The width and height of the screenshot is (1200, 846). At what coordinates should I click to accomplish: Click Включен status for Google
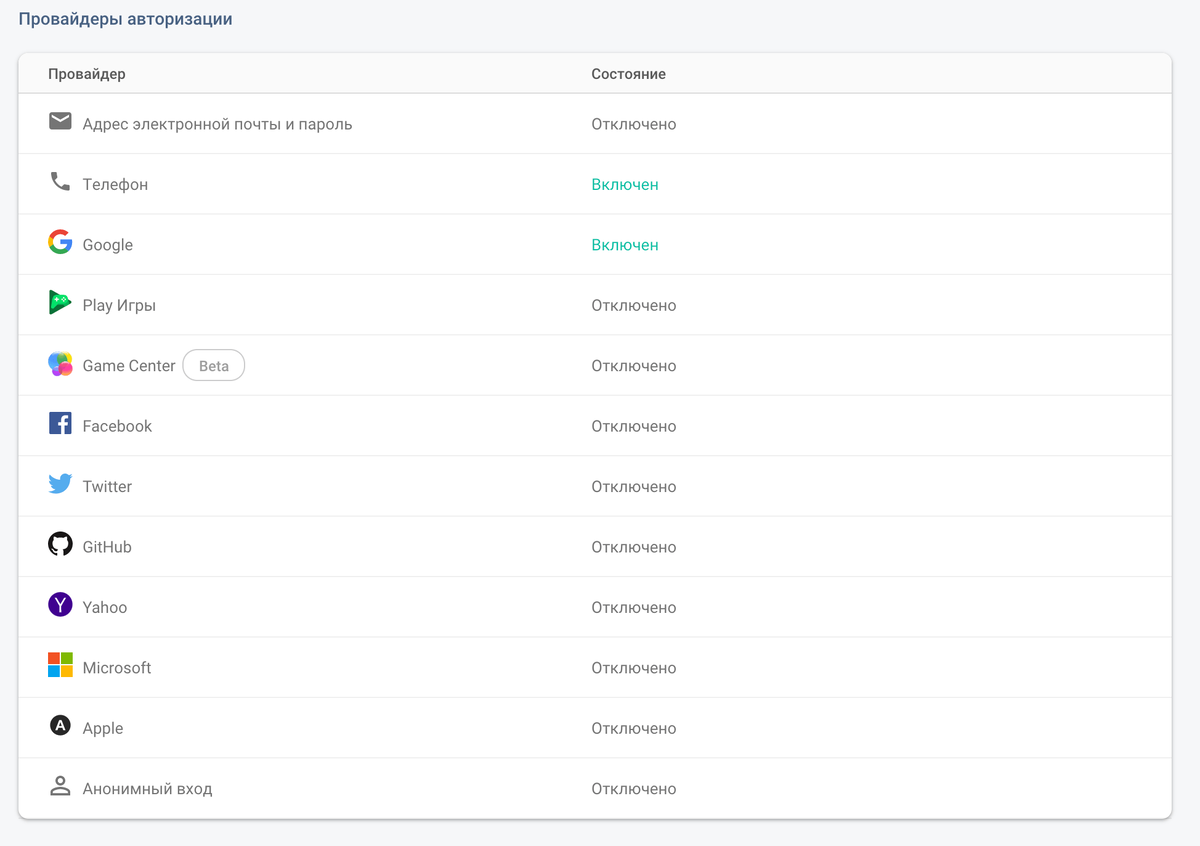click(x=625, y=245)
